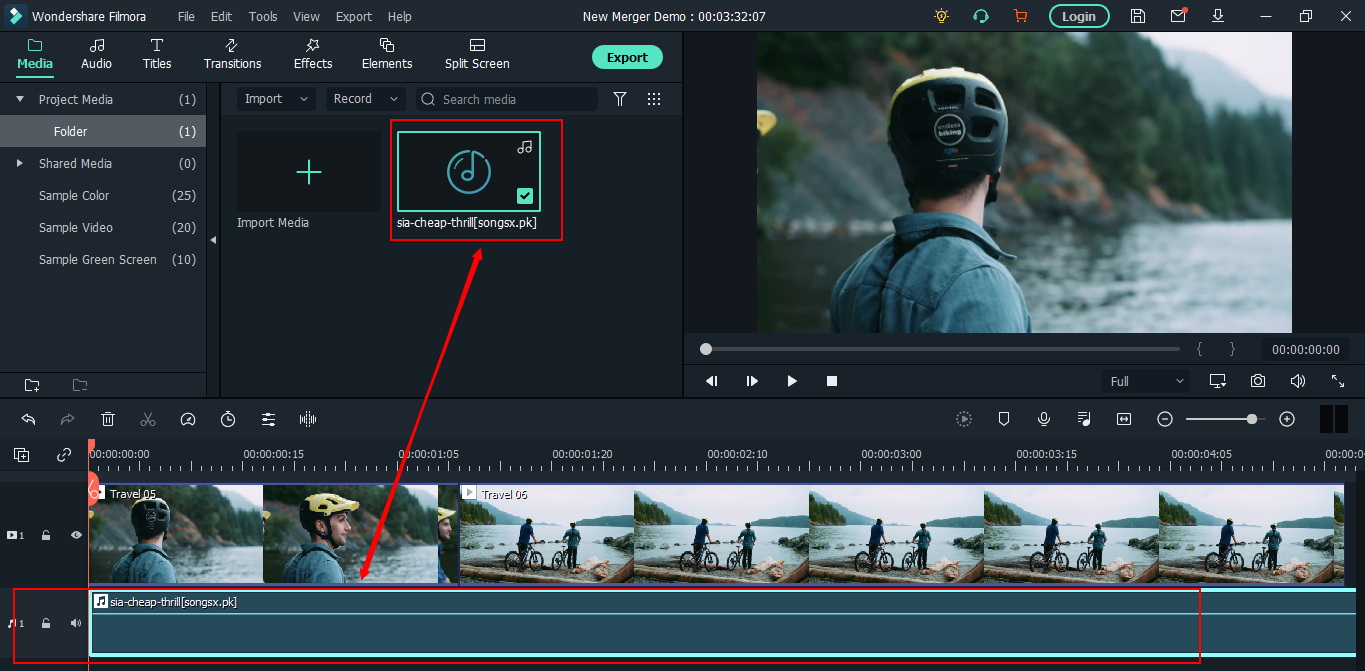Select the Folder item
This screenshot has width=1365, height=671.
(x=103, y=131)
